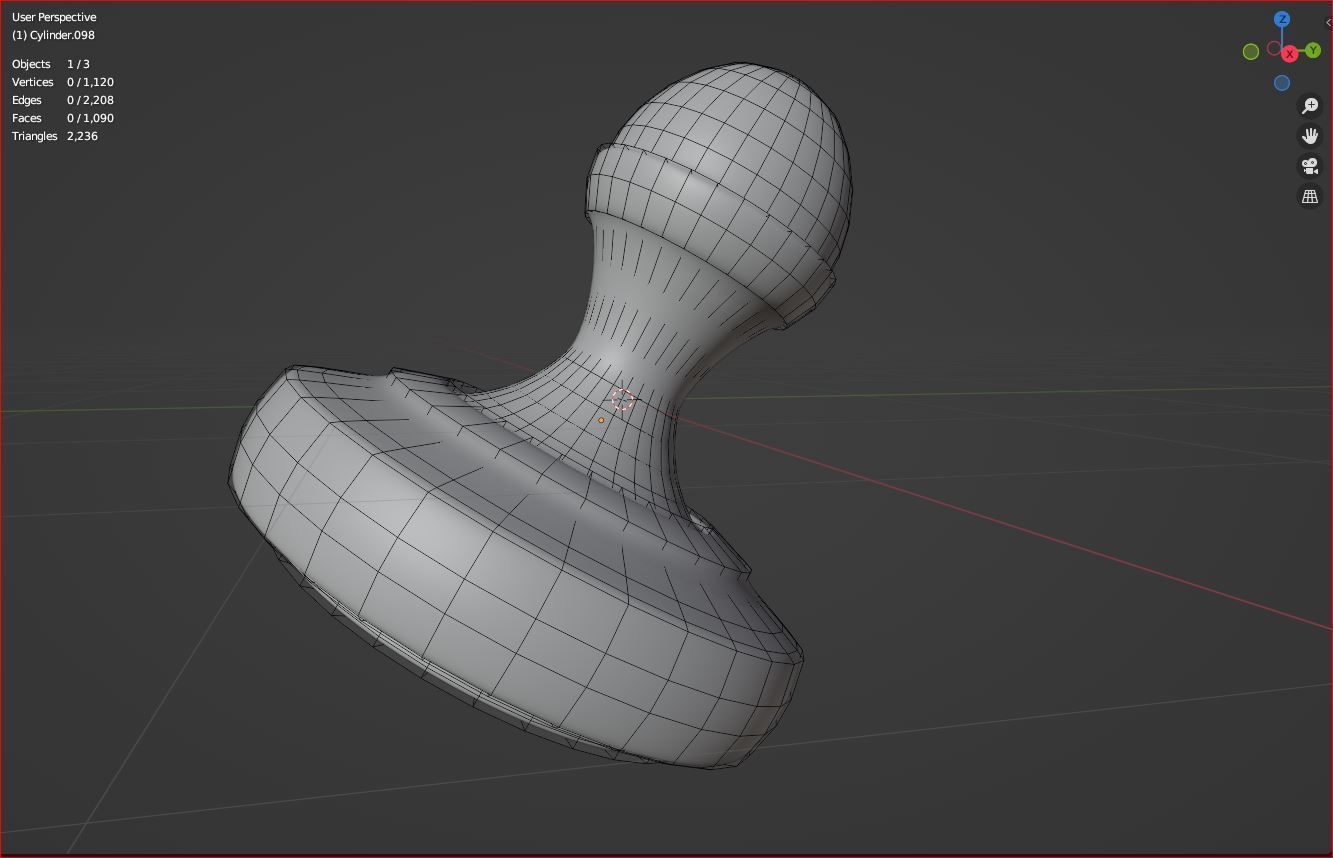Click the zoom magnifier viewport icon
Image resolution: width=1333 pixels, height=858 pixels.
pyautogui.click(x=1310, y=106)
